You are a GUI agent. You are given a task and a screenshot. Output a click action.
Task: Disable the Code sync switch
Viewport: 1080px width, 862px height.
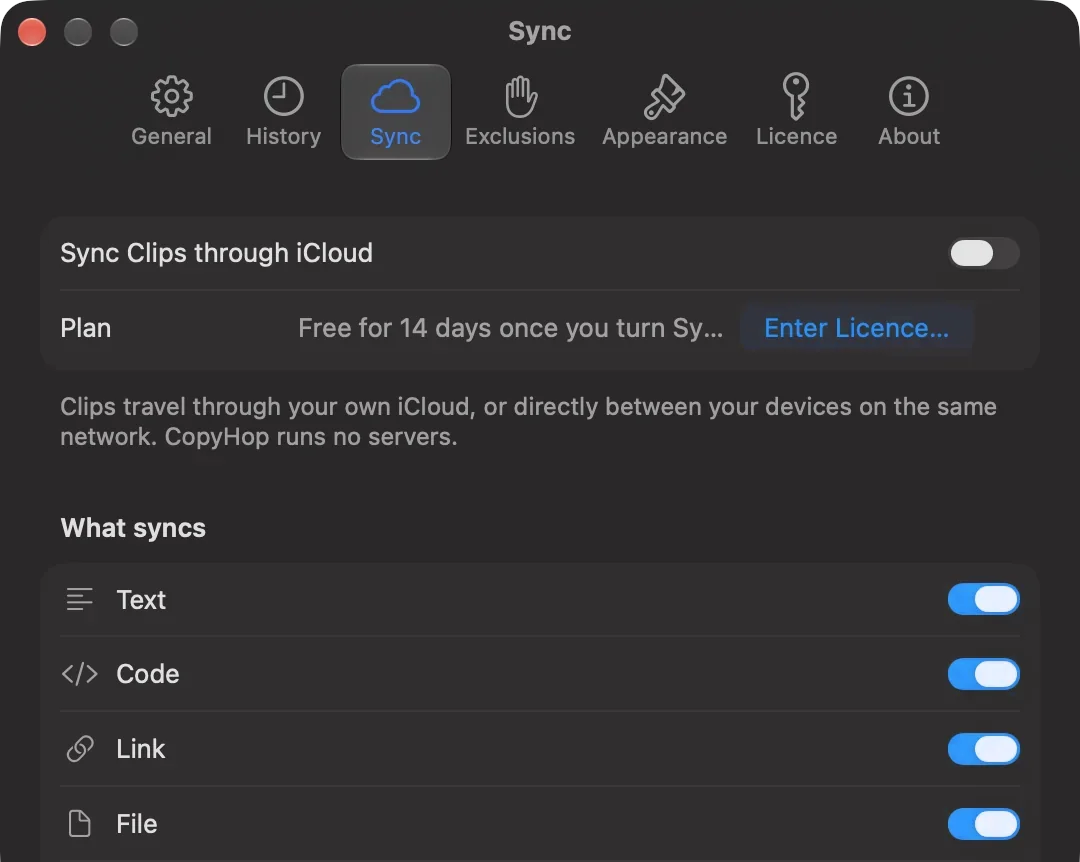point(984,674)
